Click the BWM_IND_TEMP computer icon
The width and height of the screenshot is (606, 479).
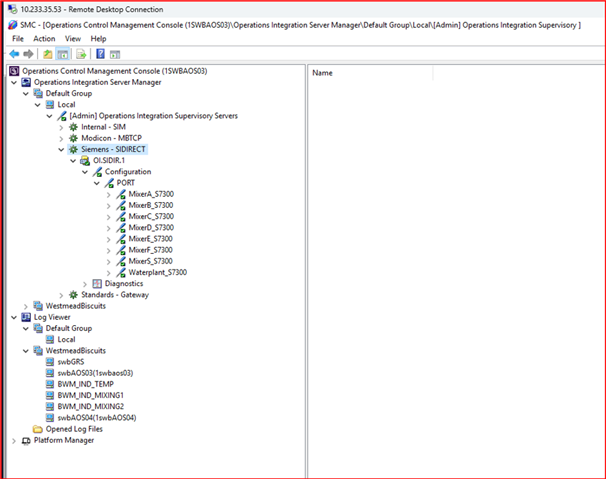tap(50, 384)
